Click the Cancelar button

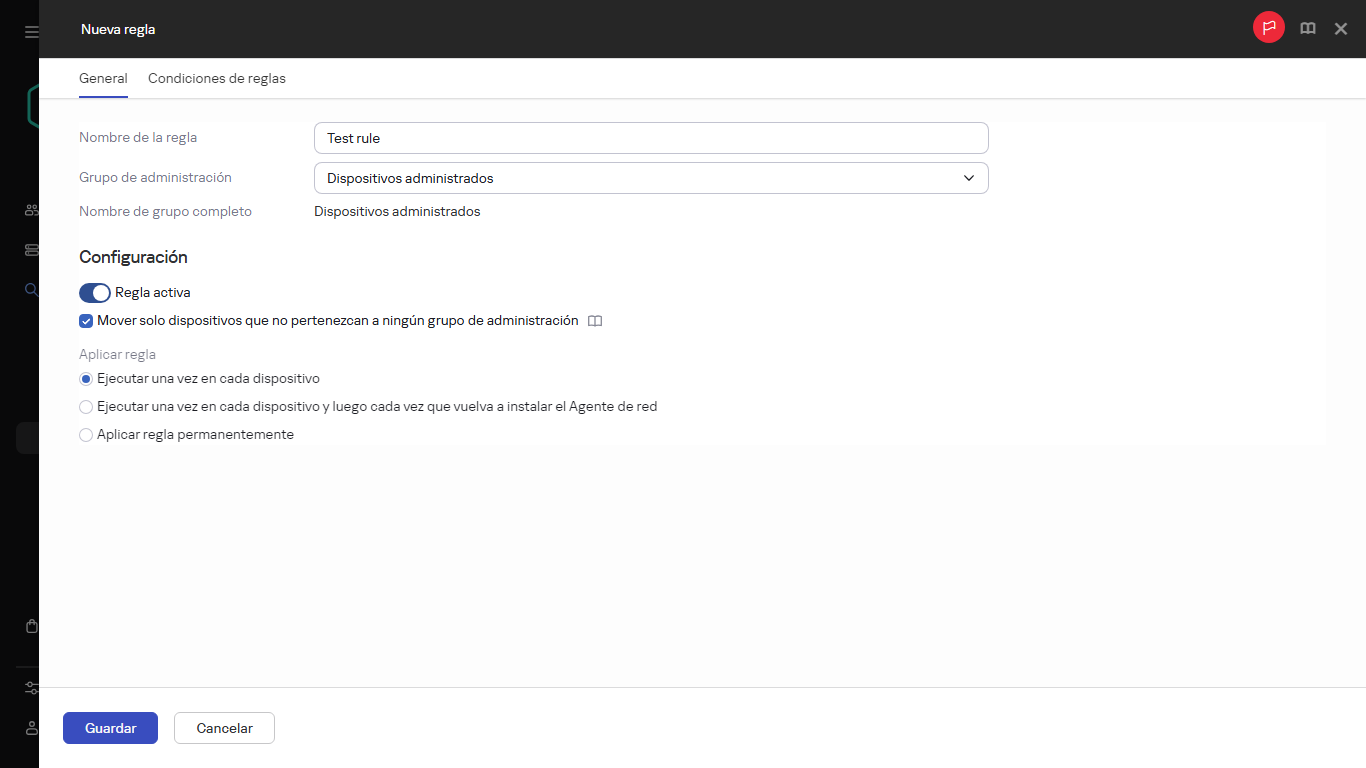pyautogui.click(x=224, y=728)
